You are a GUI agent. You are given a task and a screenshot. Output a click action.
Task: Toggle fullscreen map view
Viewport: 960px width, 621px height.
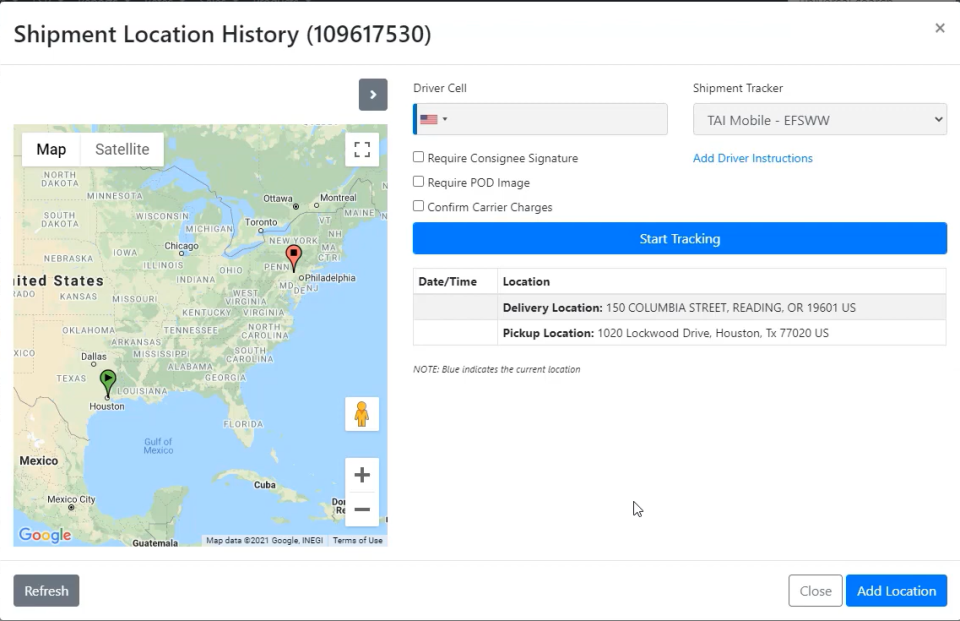coord(362,150)
